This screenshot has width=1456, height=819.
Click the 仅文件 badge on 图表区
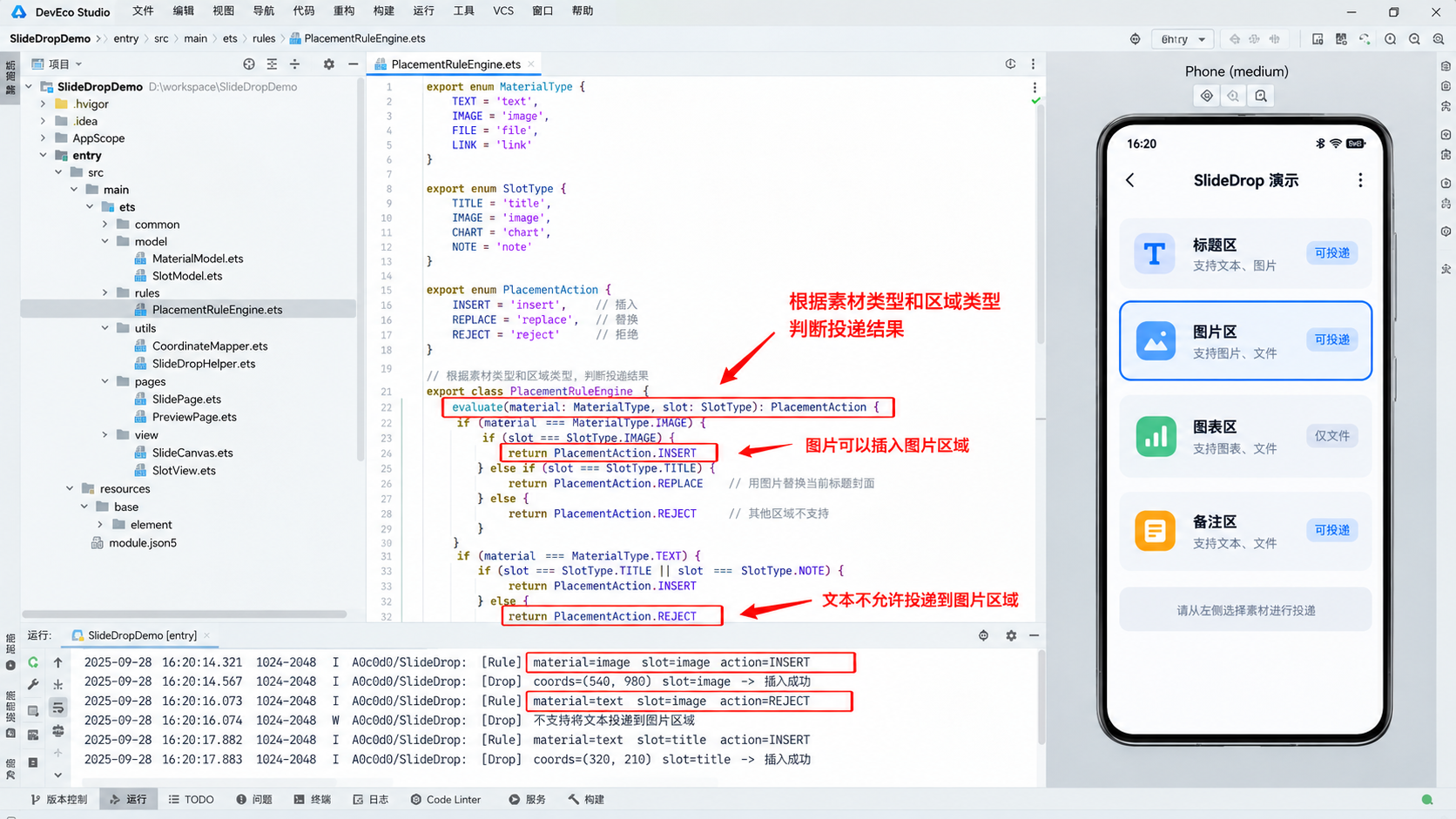coord(1331,436)
